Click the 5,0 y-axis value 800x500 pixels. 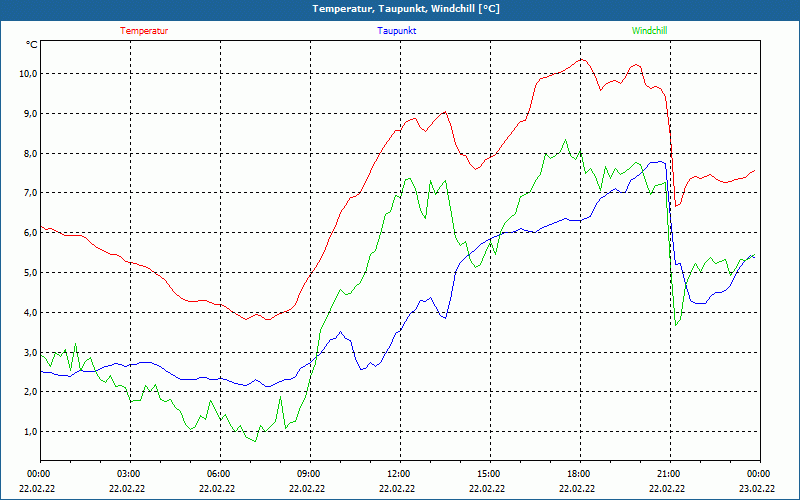point(29,272)
